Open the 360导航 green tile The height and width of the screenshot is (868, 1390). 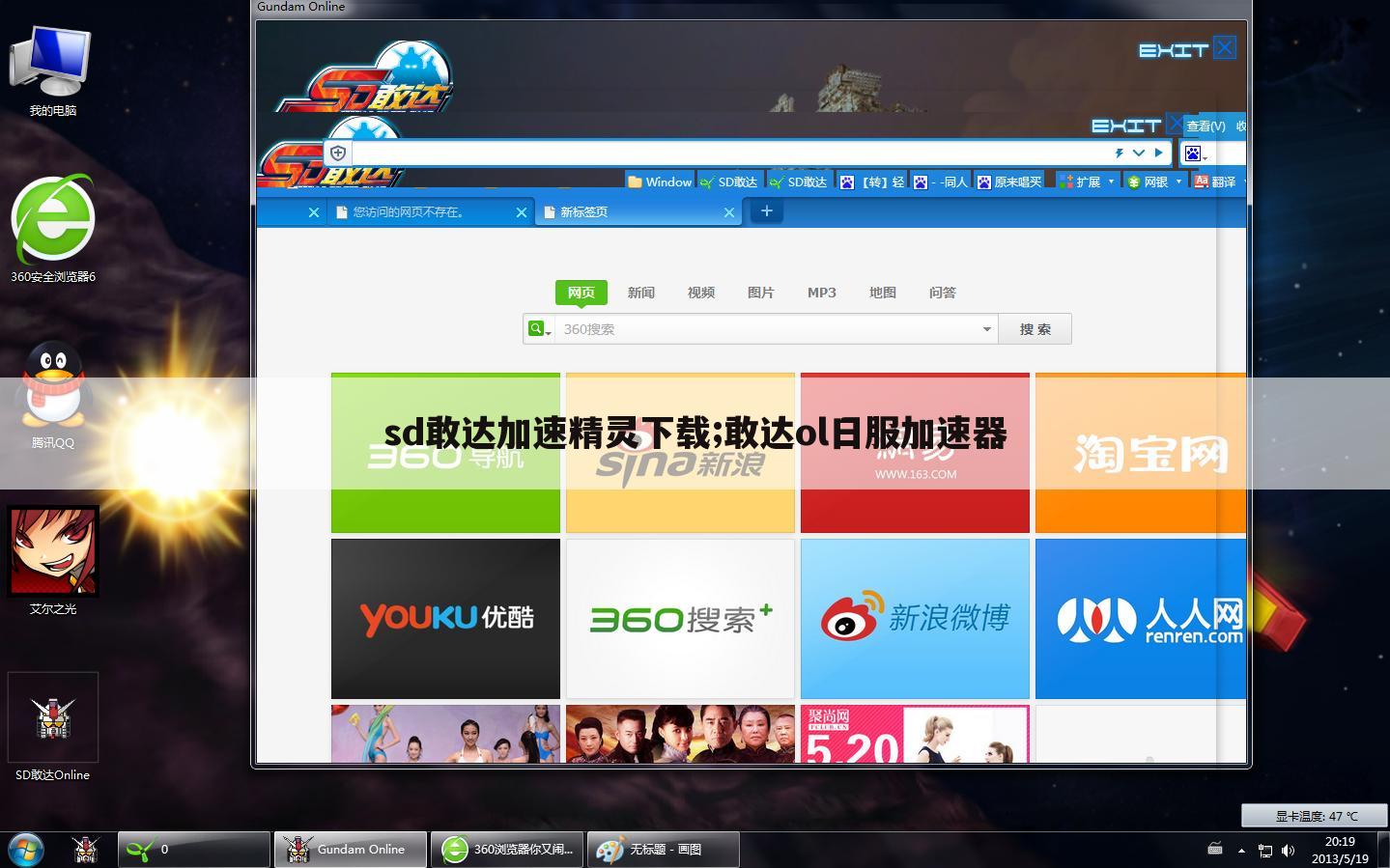tap(445, 453)
